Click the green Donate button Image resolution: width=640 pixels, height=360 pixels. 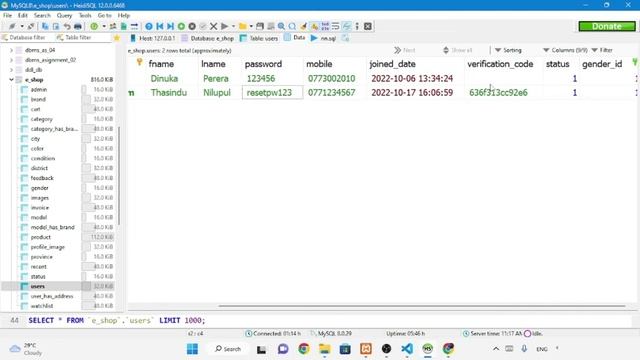[x=607, y=26]
